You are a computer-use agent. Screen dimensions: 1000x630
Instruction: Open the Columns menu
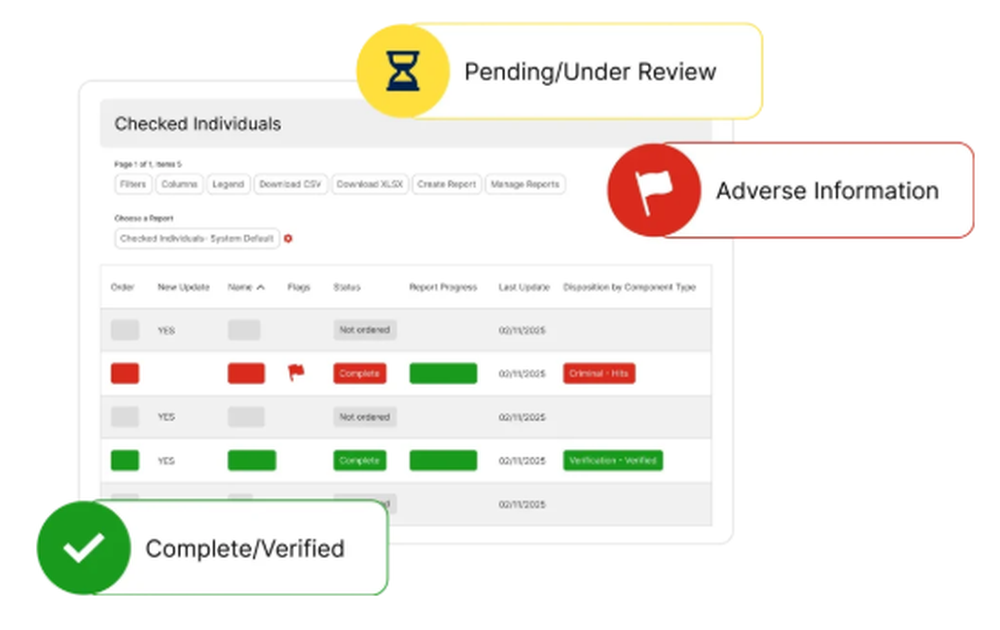[x=179, y=184]
